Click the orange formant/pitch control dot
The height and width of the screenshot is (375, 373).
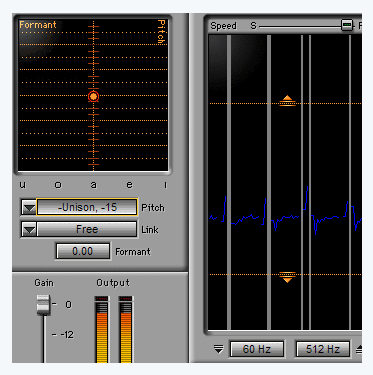click(93, 96)
